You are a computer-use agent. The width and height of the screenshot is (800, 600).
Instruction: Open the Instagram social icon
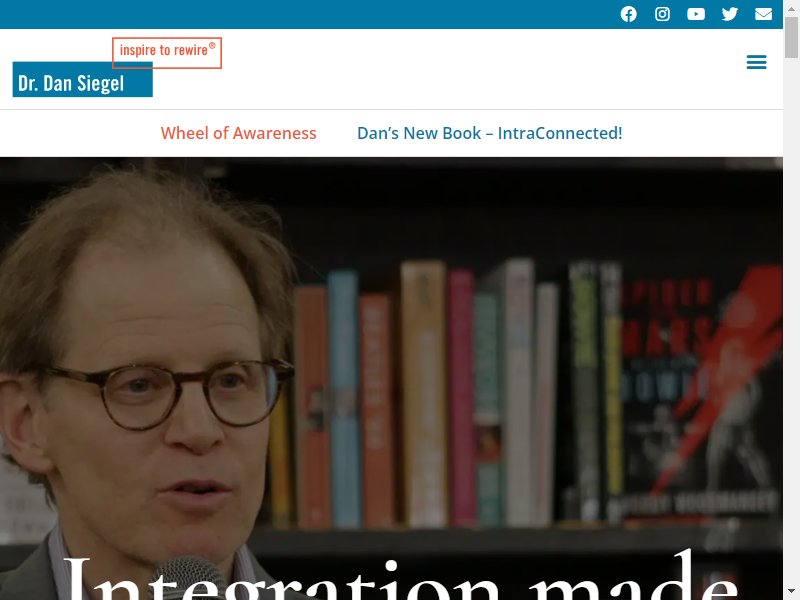(662, 14)
